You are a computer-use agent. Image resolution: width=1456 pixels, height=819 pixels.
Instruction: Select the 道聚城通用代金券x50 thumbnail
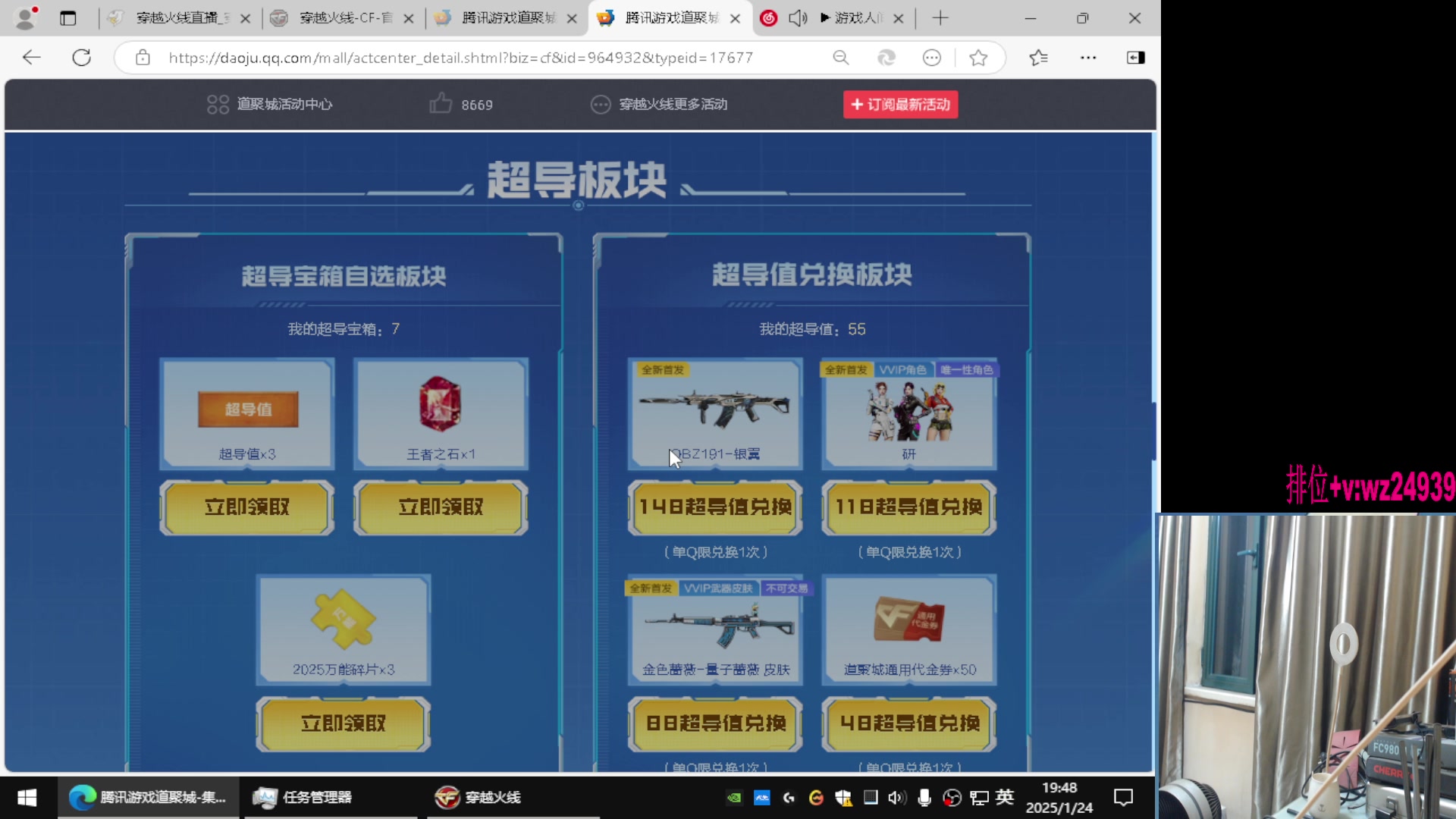pos(908,629)
